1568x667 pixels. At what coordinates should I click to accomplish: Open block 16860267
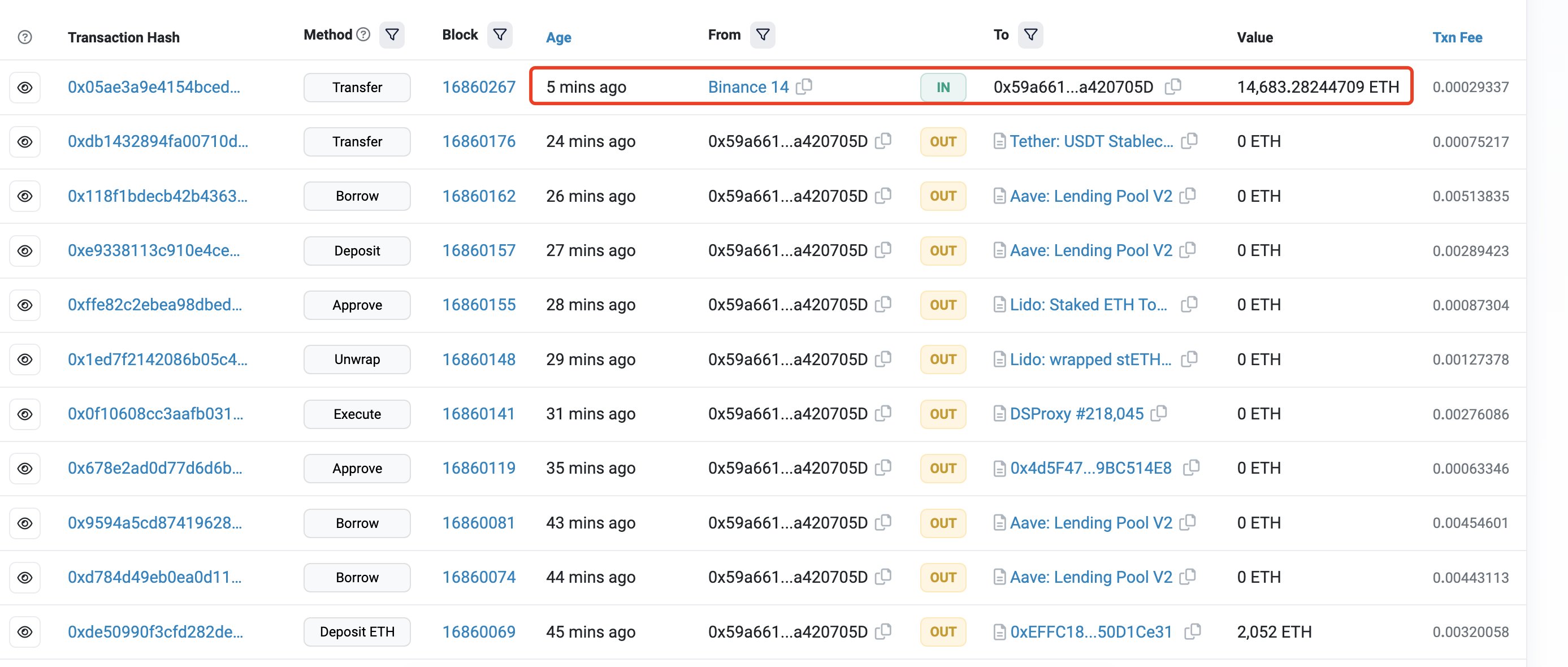(x=478, y=87)
